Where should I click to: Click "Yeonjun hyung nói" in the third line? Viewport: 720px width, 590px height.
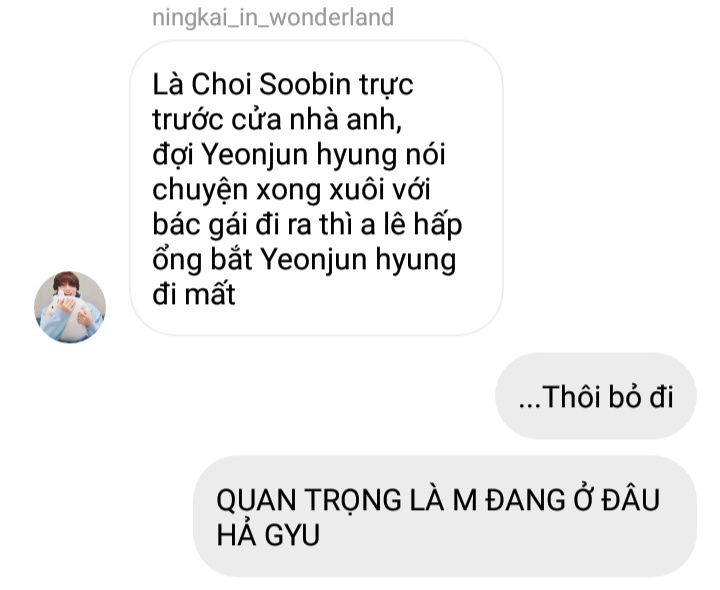324,155
